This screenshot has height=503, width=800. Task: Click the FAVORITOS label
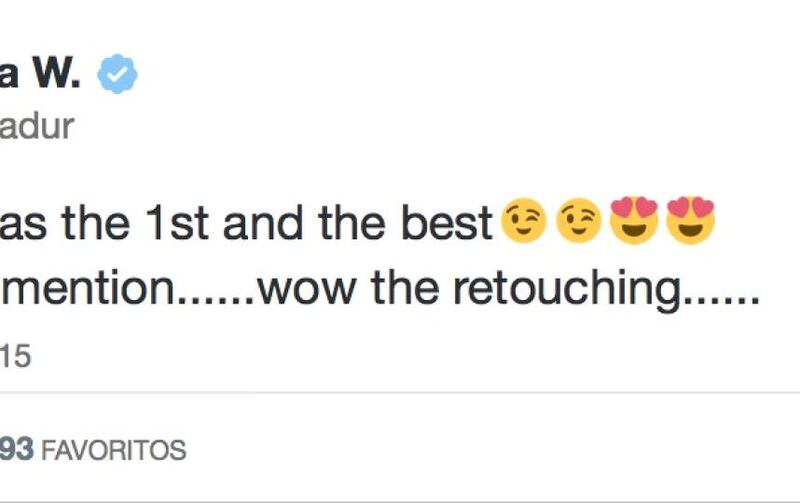tap(113, 450)
